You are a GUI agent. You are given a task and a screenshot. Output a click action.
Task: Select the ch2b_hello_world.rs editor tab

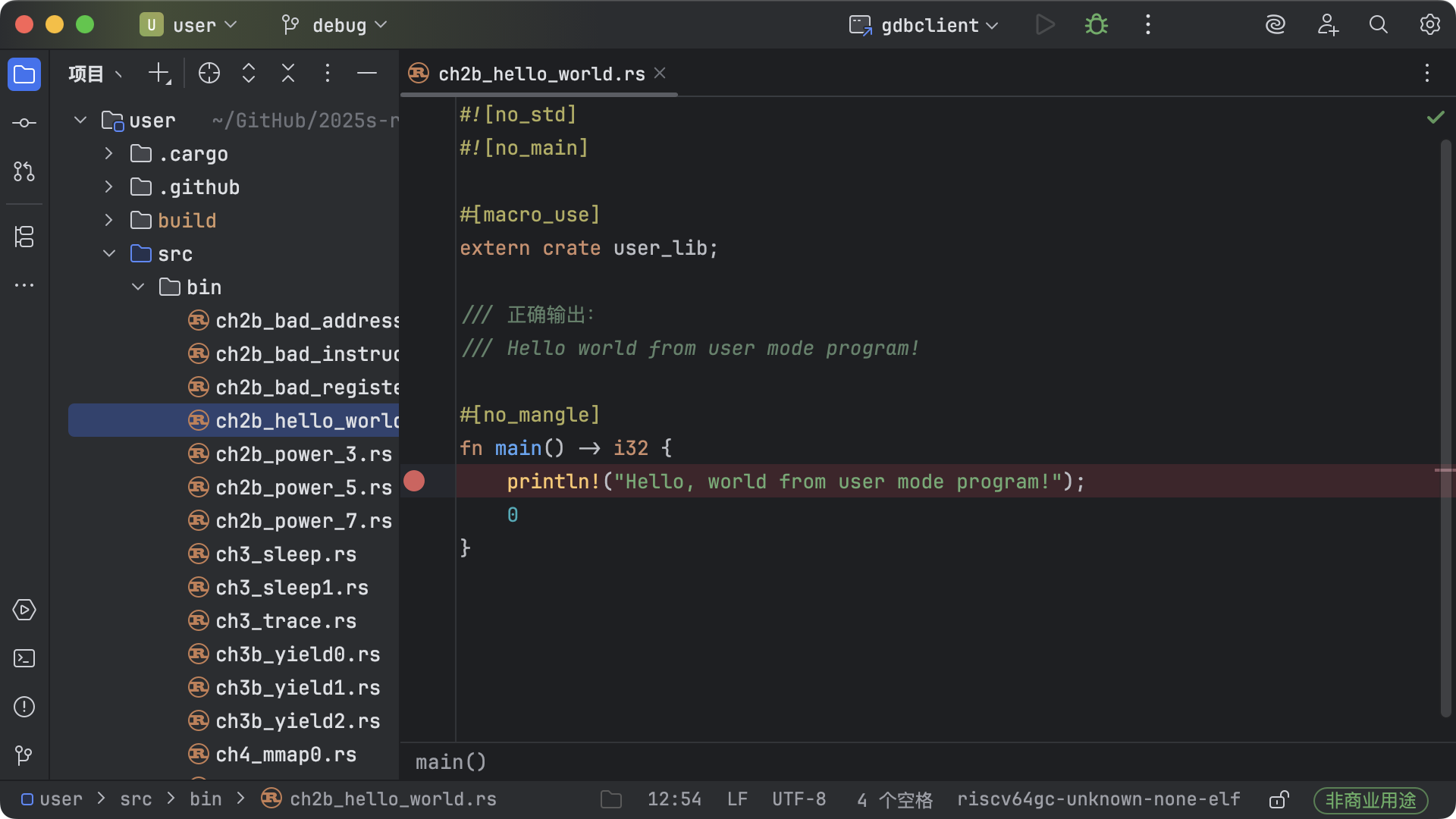[541, 74]
